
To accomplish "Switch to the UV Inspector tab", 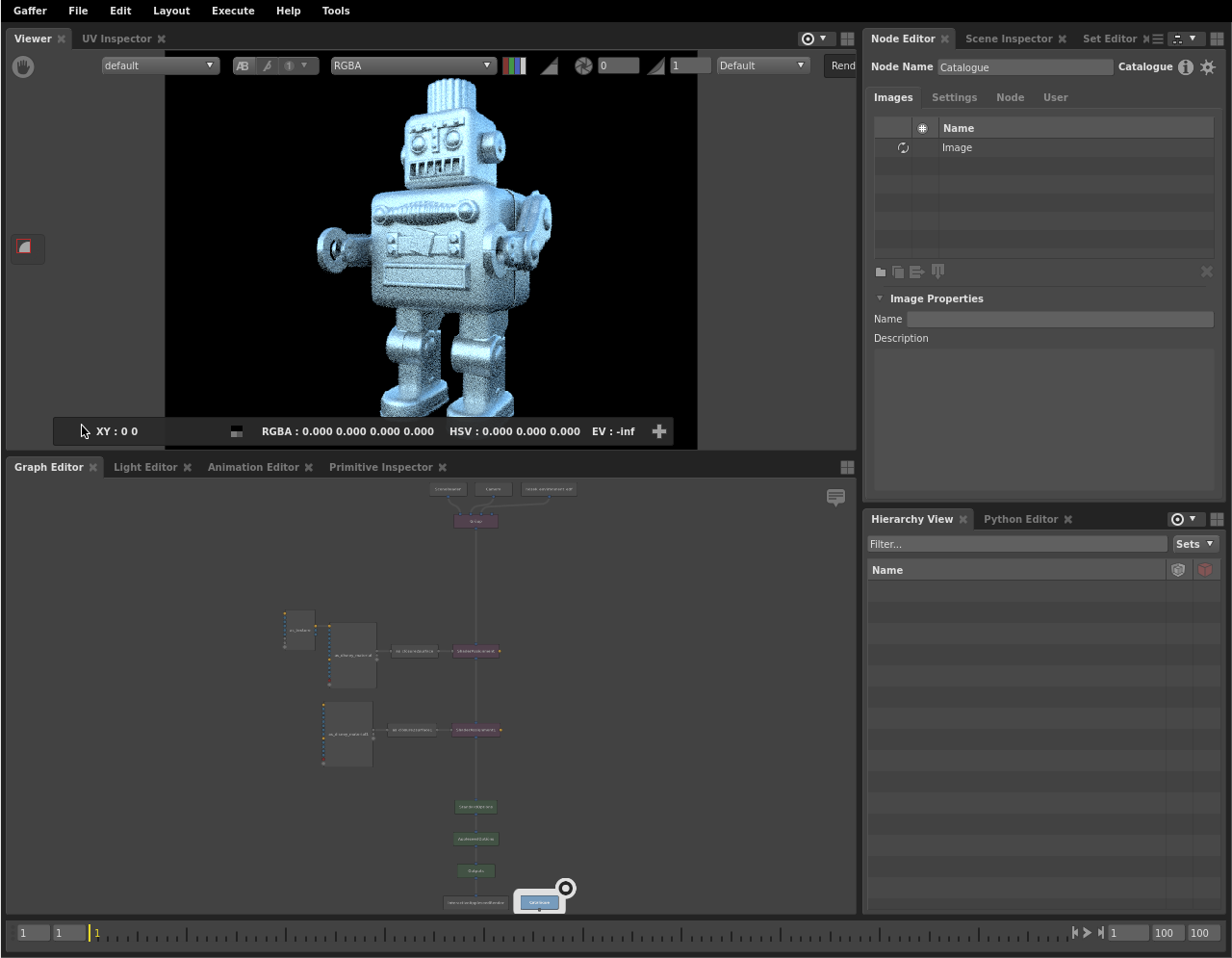I will pos(116,39).
